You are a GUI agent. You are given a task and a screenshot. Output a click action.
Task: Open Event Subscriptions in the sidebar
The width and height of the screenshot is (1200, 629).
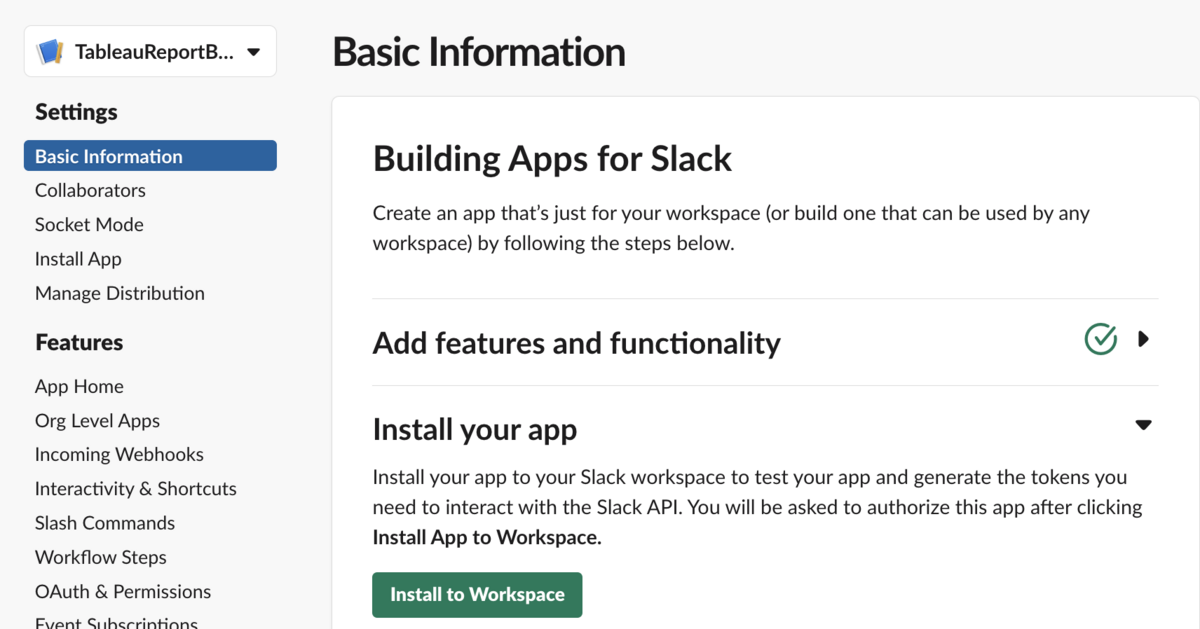click(x=116, y=622)
